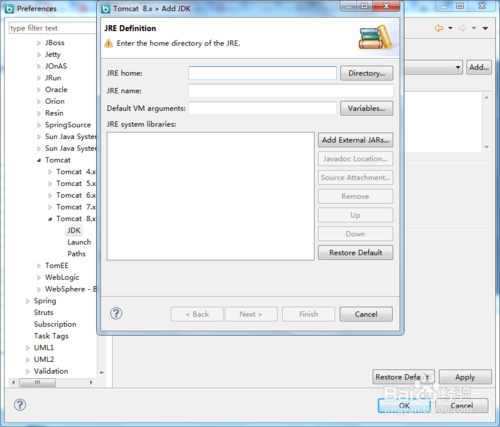The image size is (500, 427).
Task: Click Cancel in Preferences window
Action: tap(462, 406)
